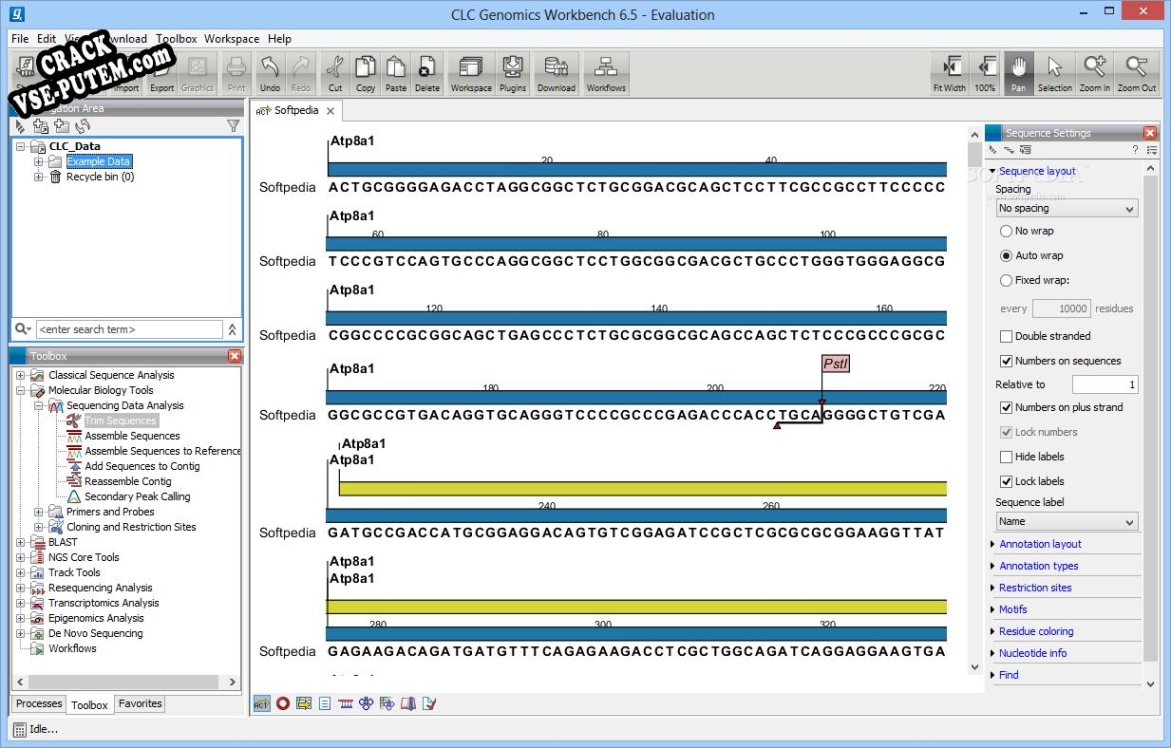Set zoom to 100% icon
Screen dimensions: 1171x748
pyautogui.click(x=985, y=73)
